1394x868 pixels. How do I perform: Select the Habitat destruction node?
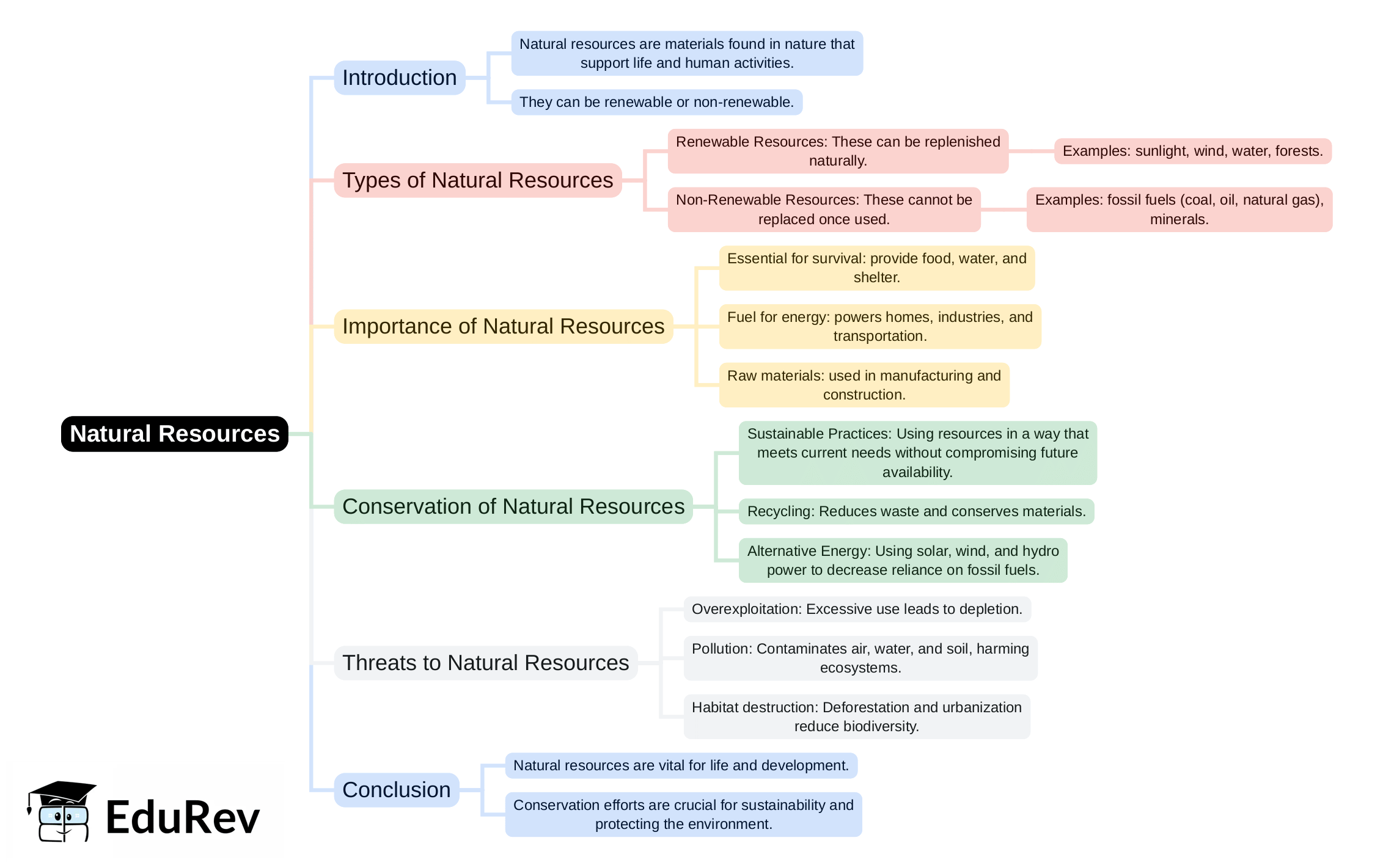(857, 717)
